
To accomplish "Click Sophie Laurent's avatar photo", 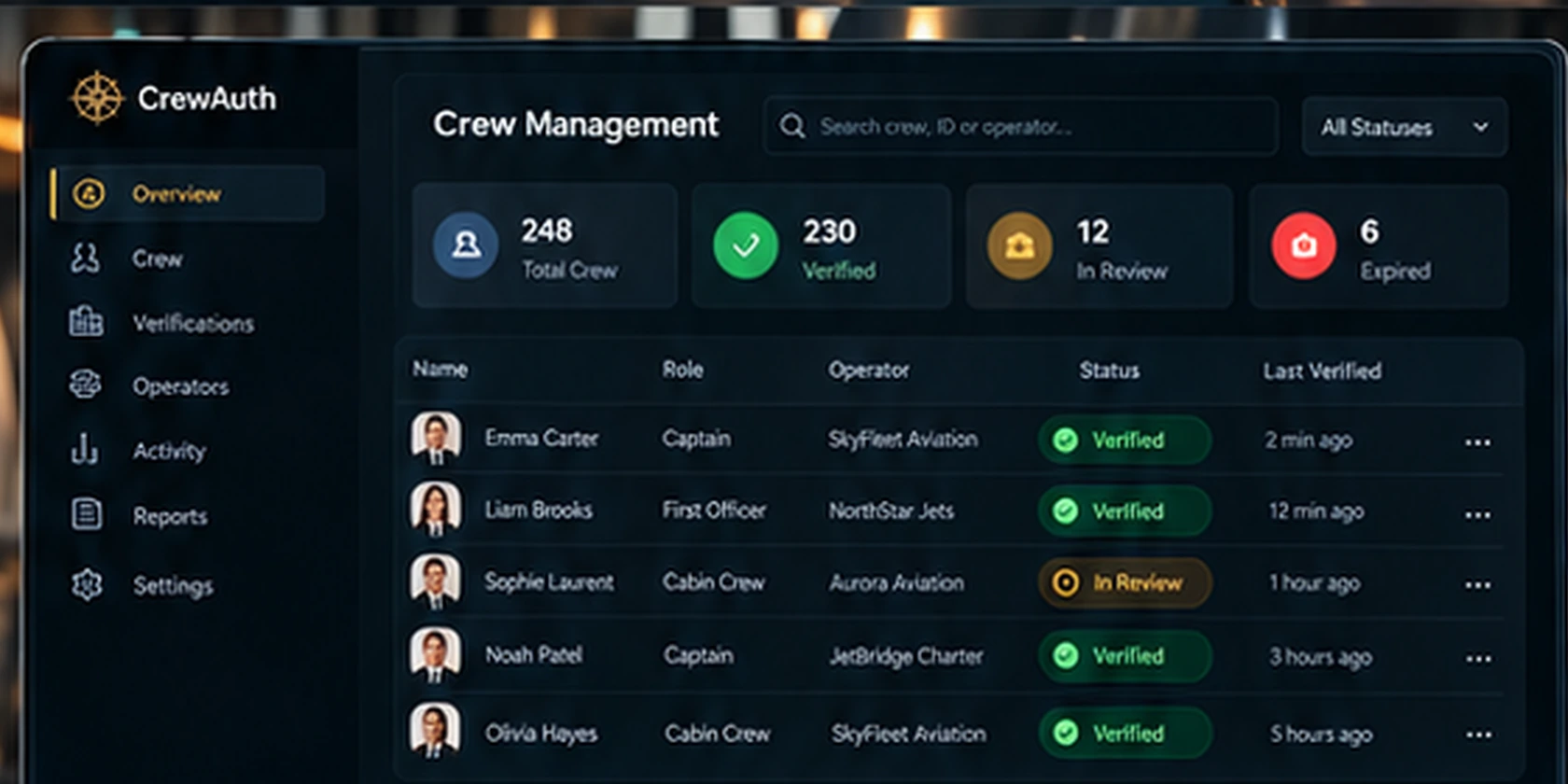I will 436,581.
